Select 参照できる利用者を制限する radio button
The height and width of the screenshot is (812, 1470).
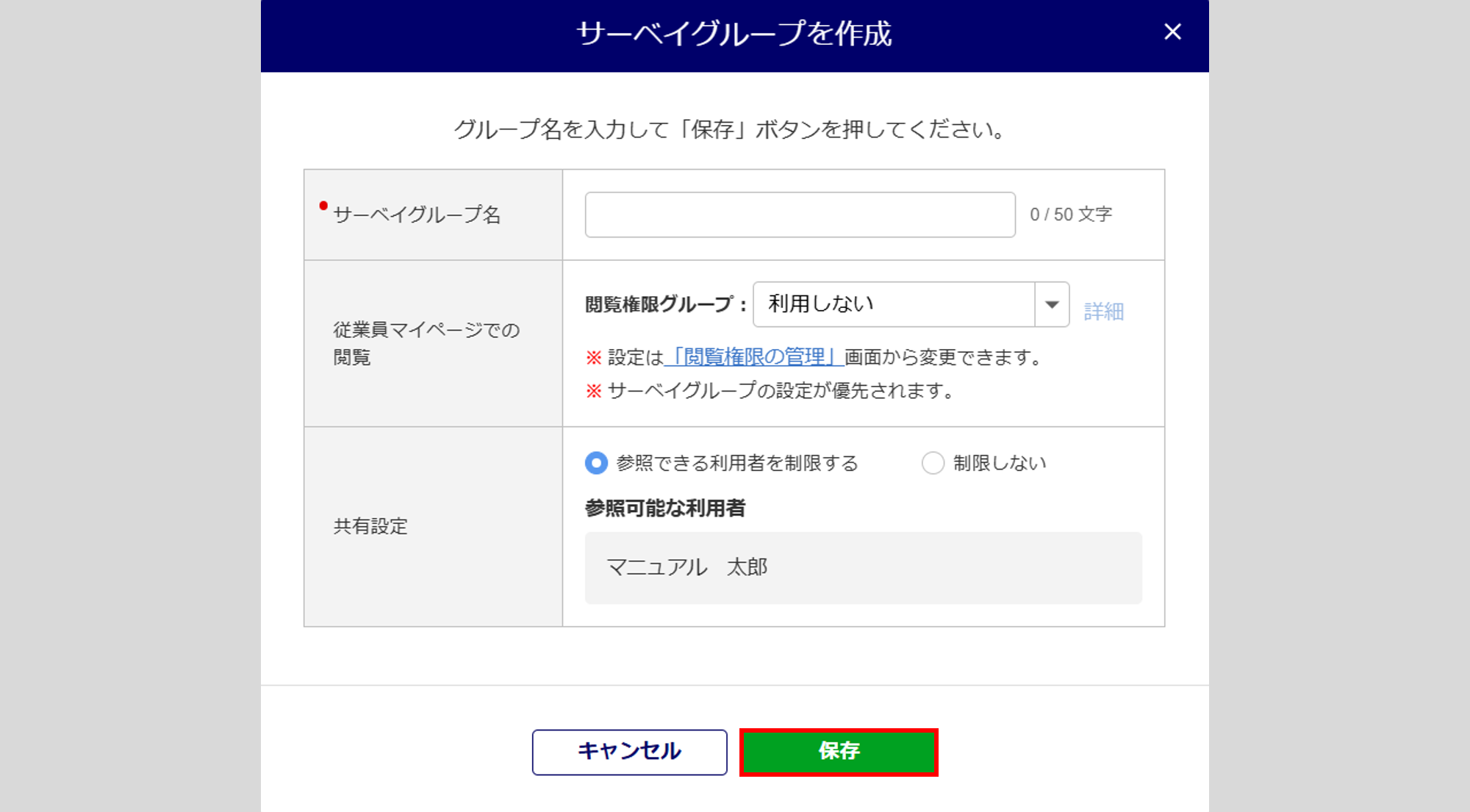click(x=596, y=463)
